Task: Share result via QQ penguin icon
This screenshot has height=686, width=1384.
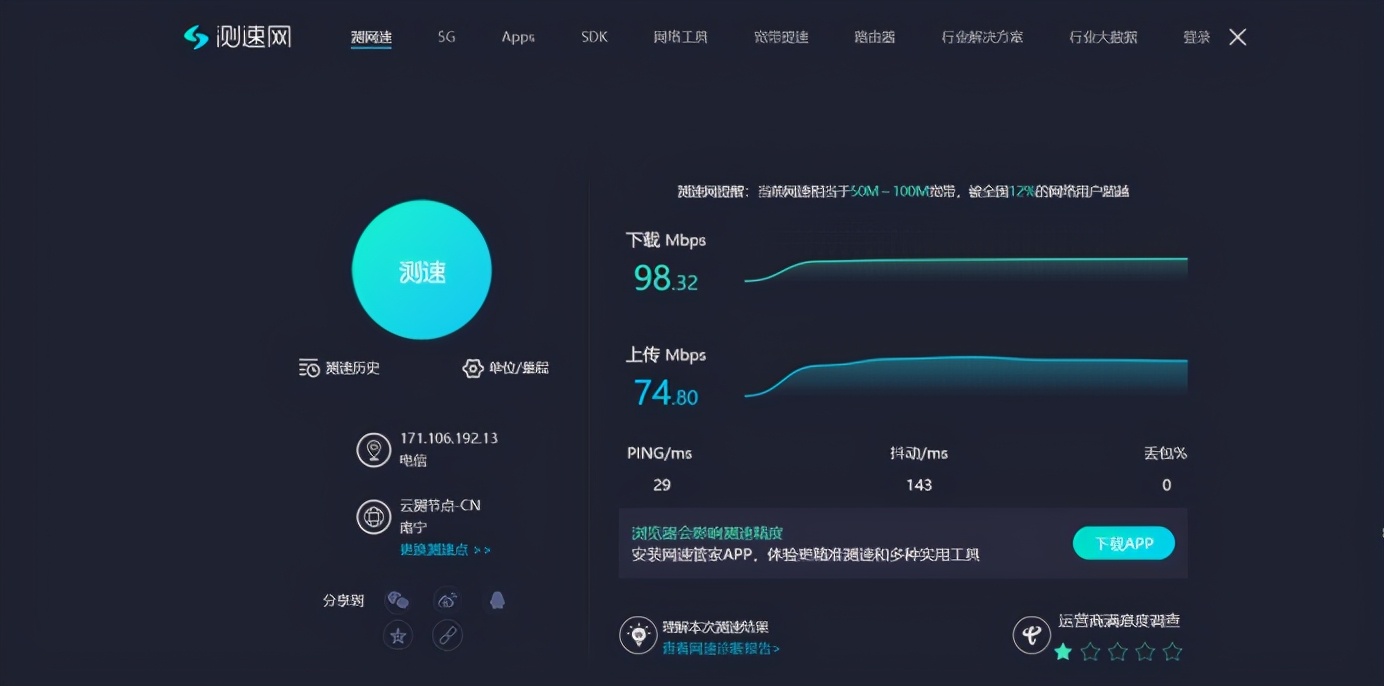Action: (497, 600)
